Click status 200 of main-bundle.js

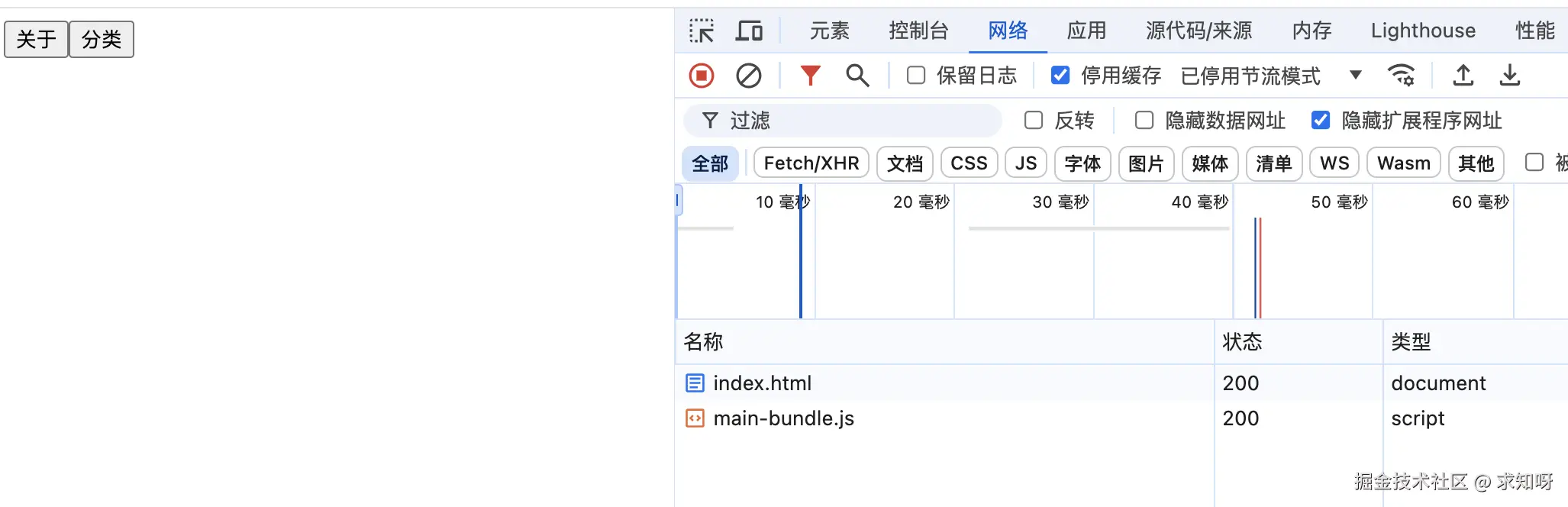coord(1241,418)
